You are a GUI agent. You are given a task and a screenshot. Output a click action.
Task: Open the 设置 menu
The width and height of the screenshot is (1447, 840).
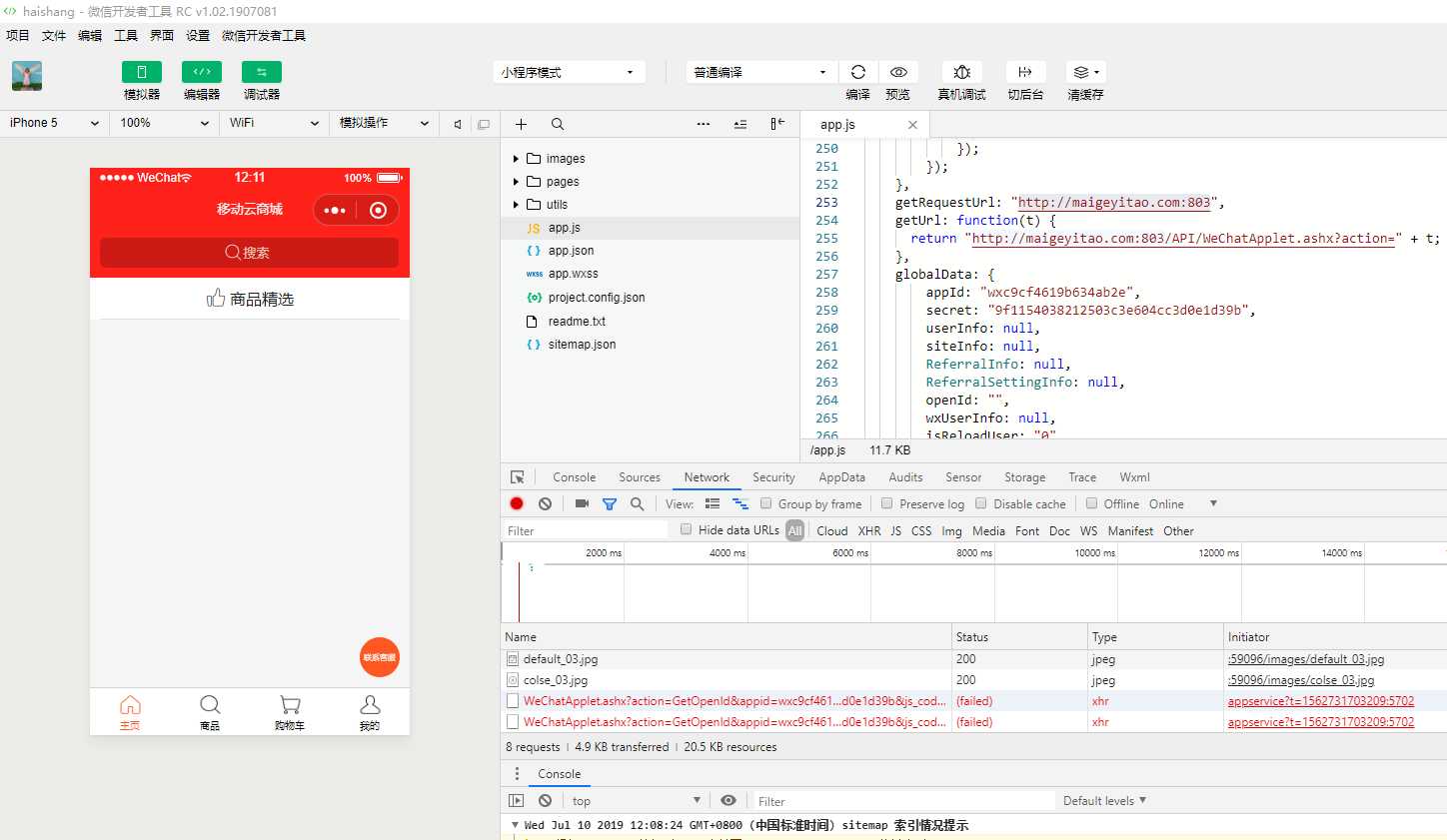point(198,36)
